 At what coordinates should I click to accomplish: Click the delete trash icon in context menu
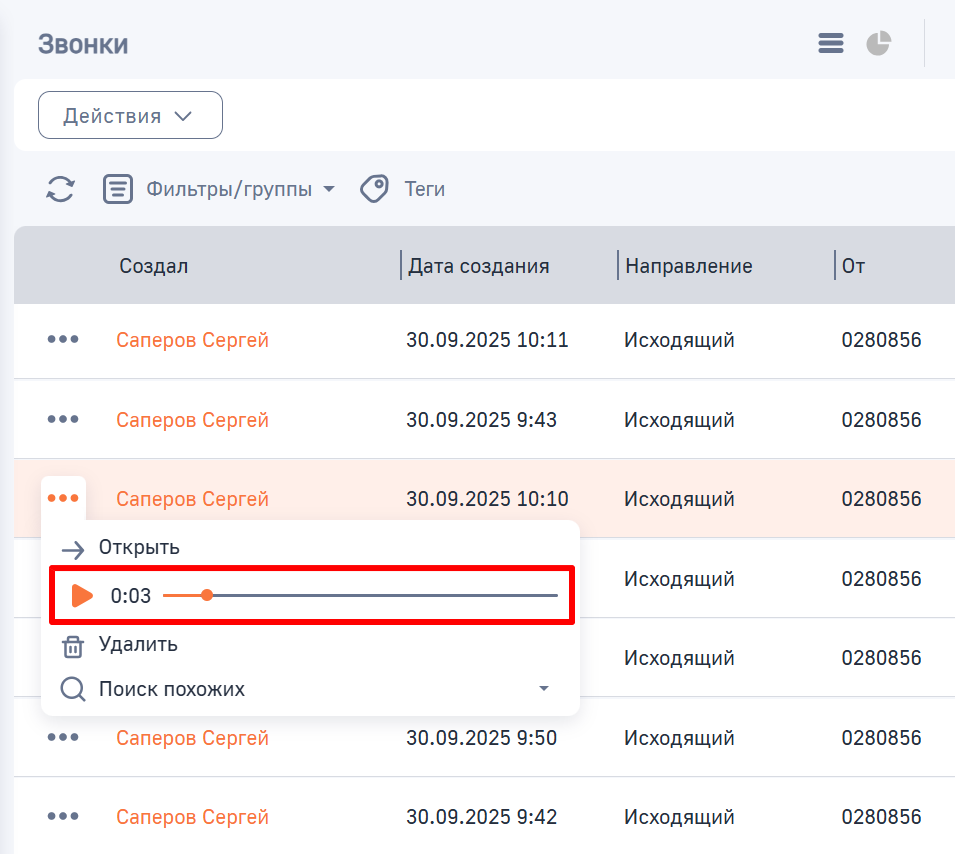click(72, 646)
